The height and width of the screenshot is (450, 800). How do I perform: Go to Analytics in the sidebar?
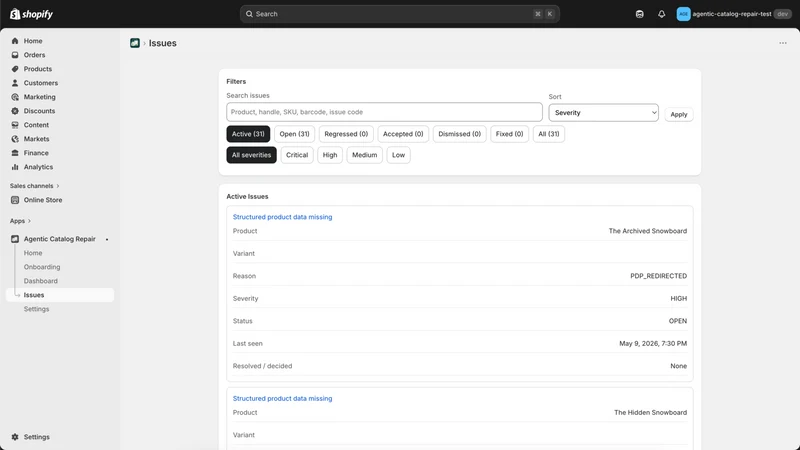[x=38, y=167]
